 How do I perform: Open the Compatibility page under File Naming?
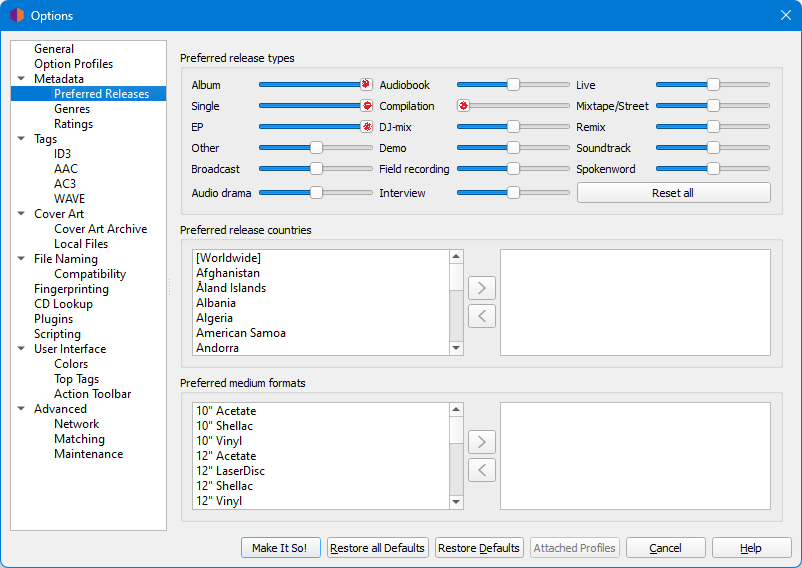tap(90, 274)
